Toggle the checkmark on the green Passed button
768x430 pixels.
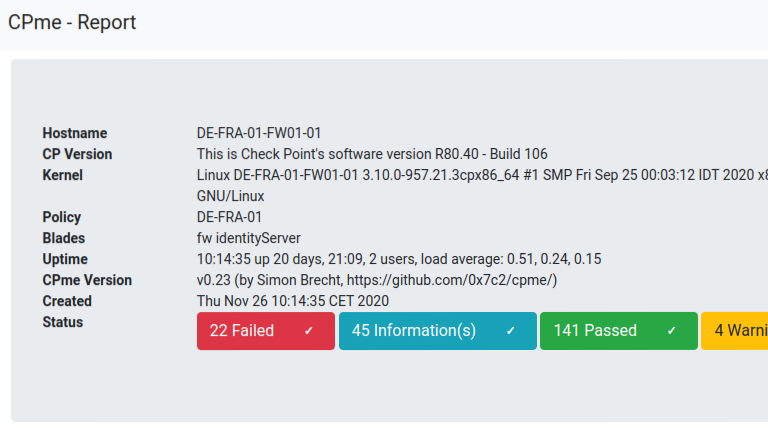tap(672, 331)
